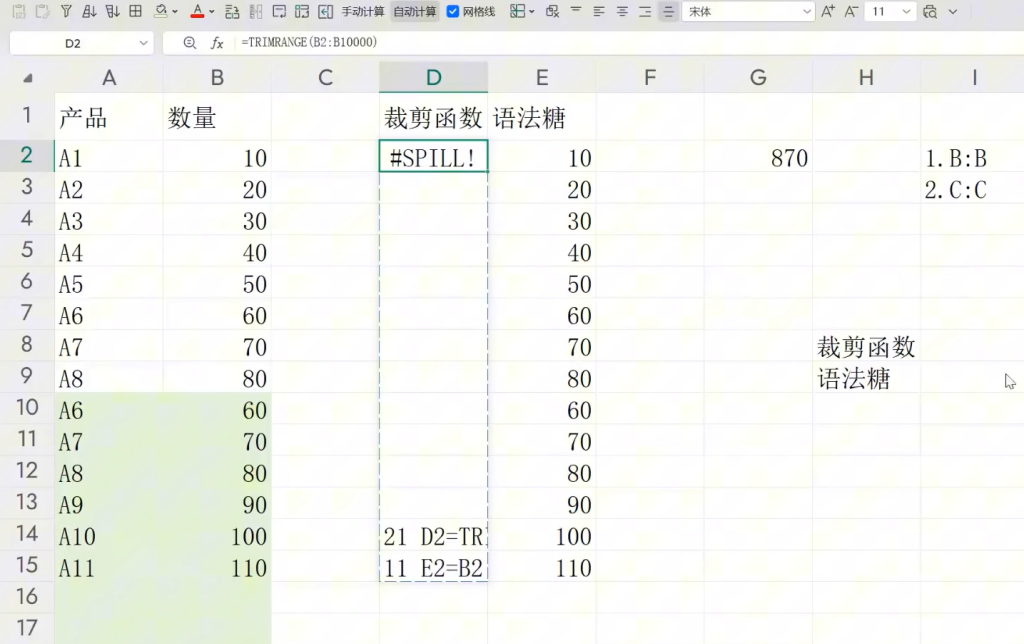Click the paste format clipboard icon

(42, 11)
